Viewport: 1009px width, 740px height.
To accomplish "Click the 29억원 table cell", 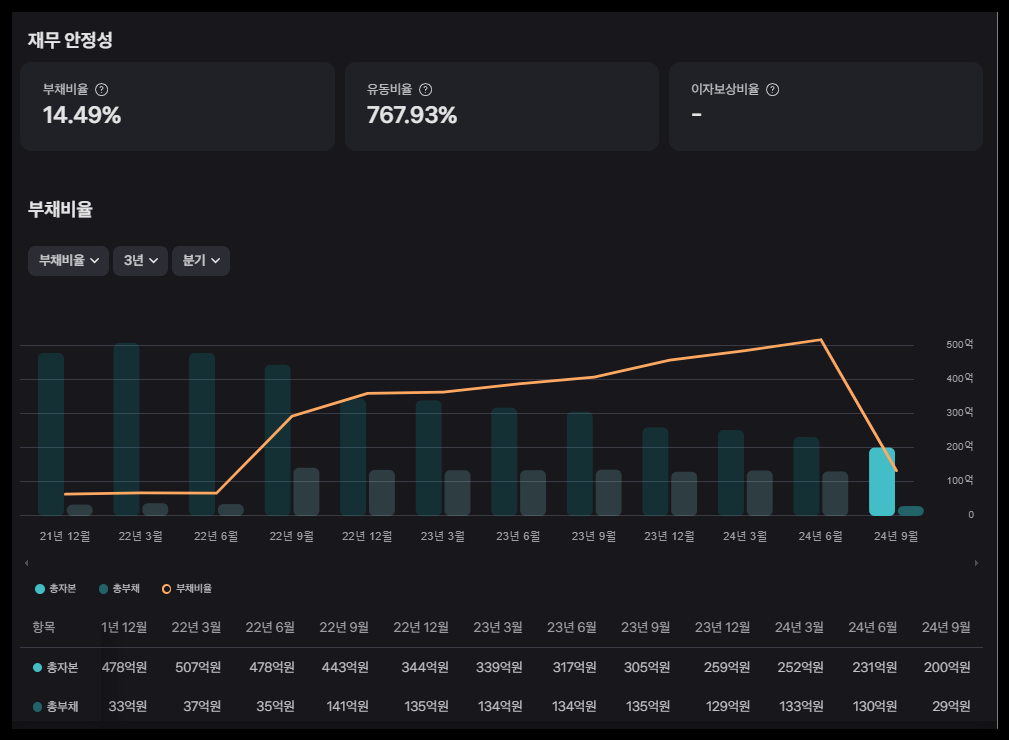I will 951,706.
